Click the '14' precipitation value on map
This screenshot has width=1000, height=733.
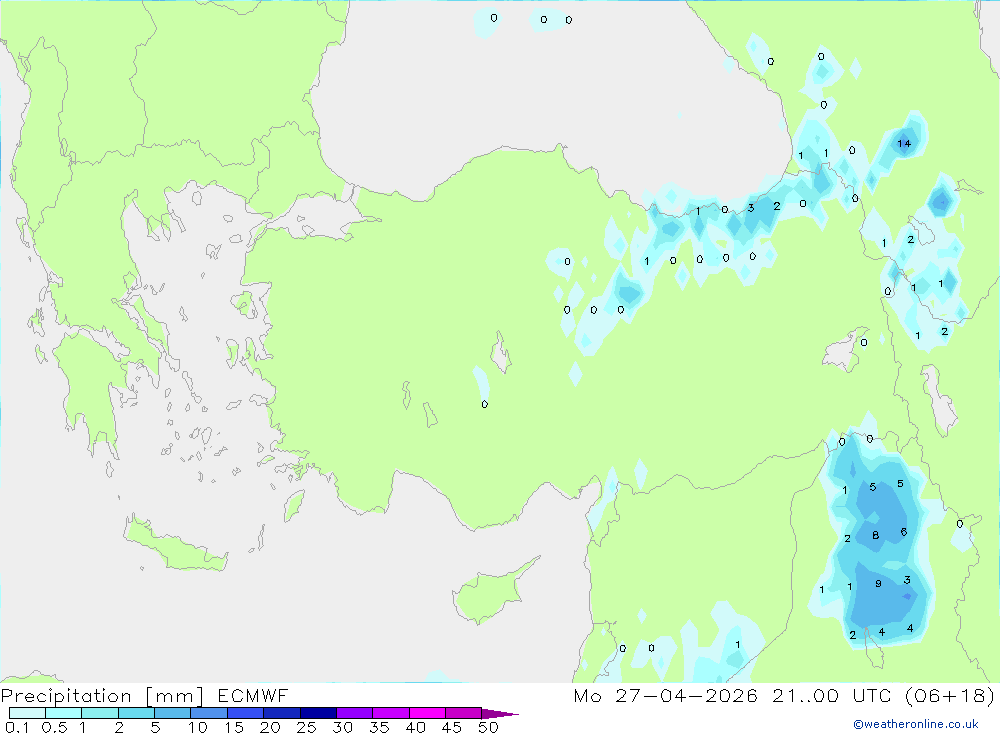point(904,144)
